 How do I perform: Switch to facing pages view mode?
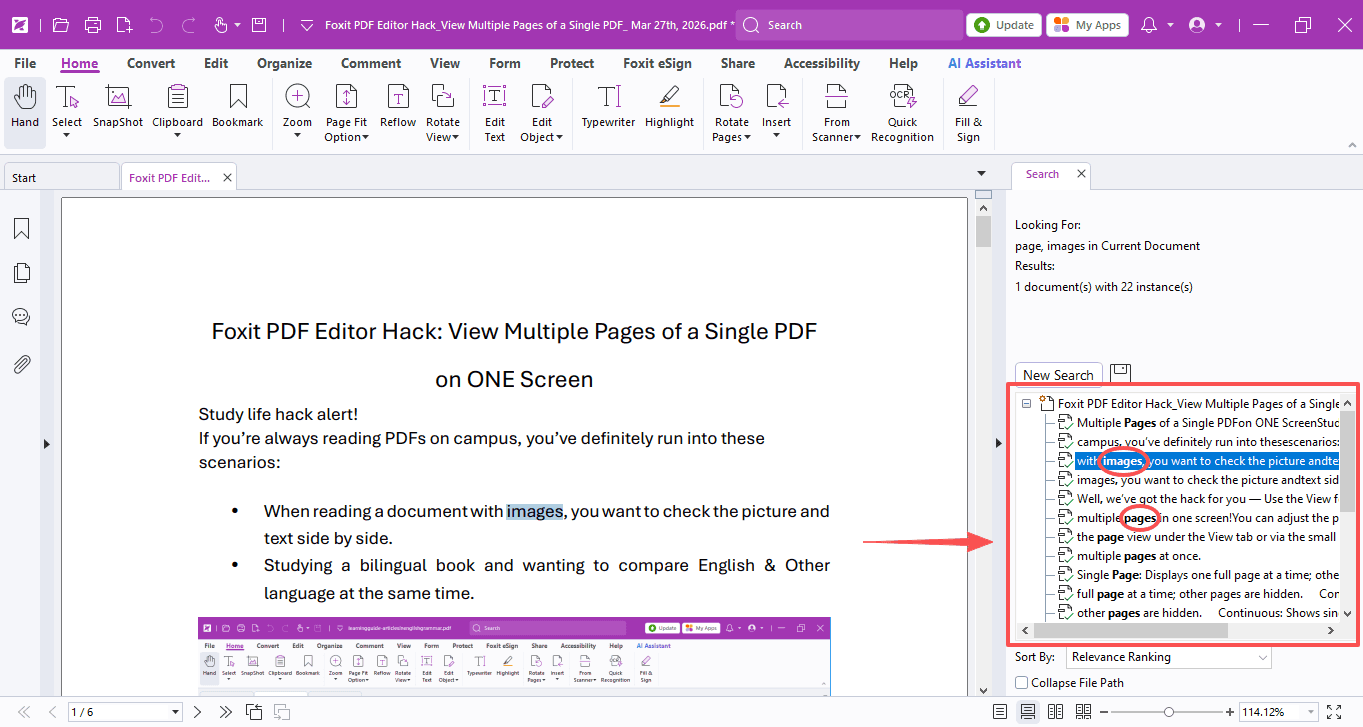point(1055,712)
